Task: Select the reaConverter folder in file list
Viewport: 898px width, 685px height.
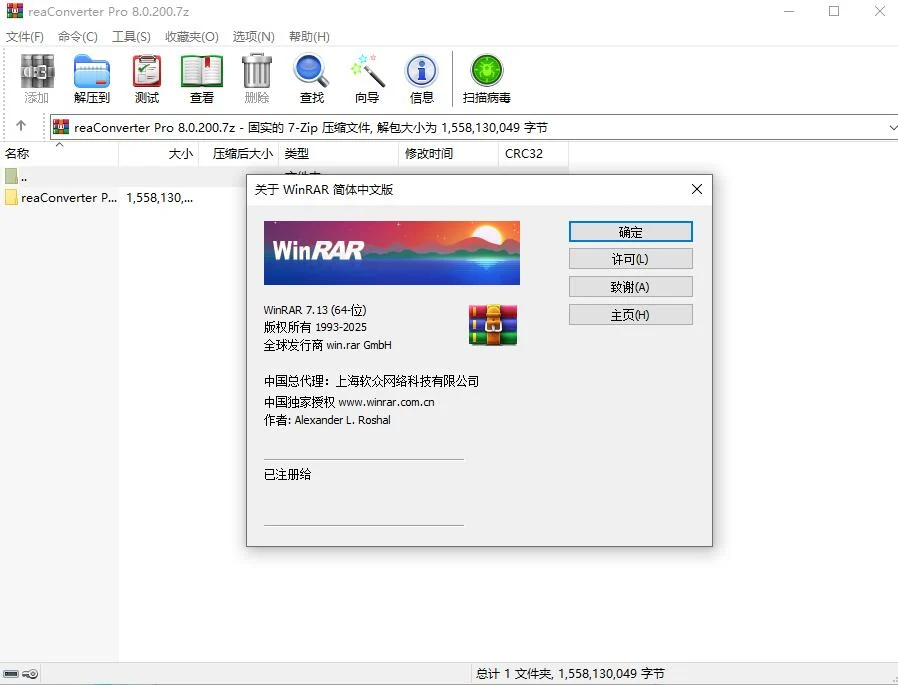Action: tap(60, 197)
